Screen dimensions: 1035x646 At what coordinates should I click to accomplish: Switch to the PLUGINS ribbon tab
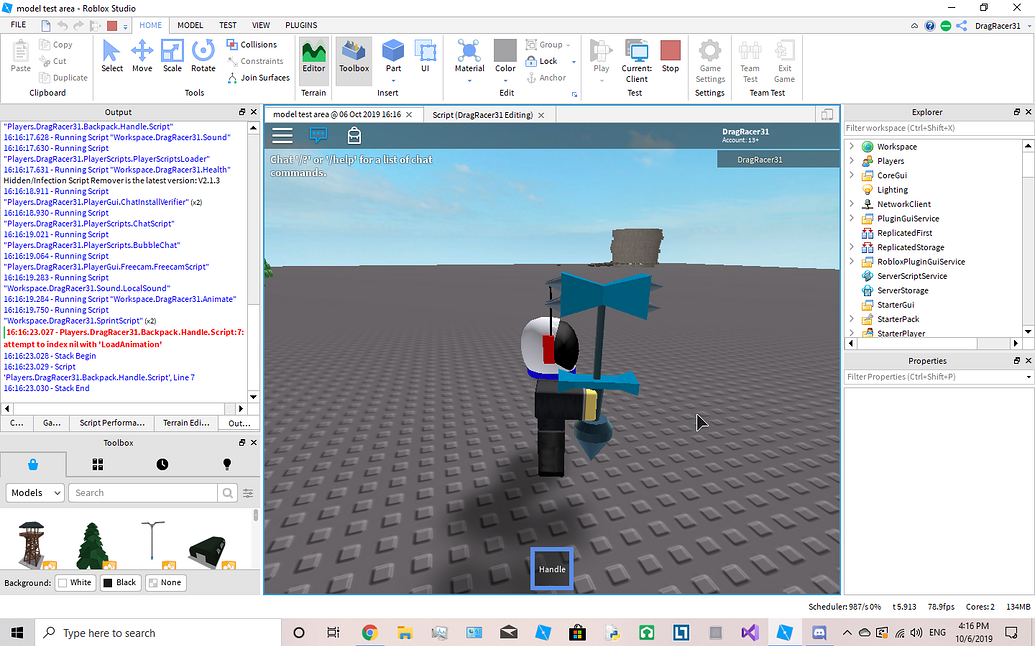click(x=301, y=25)
